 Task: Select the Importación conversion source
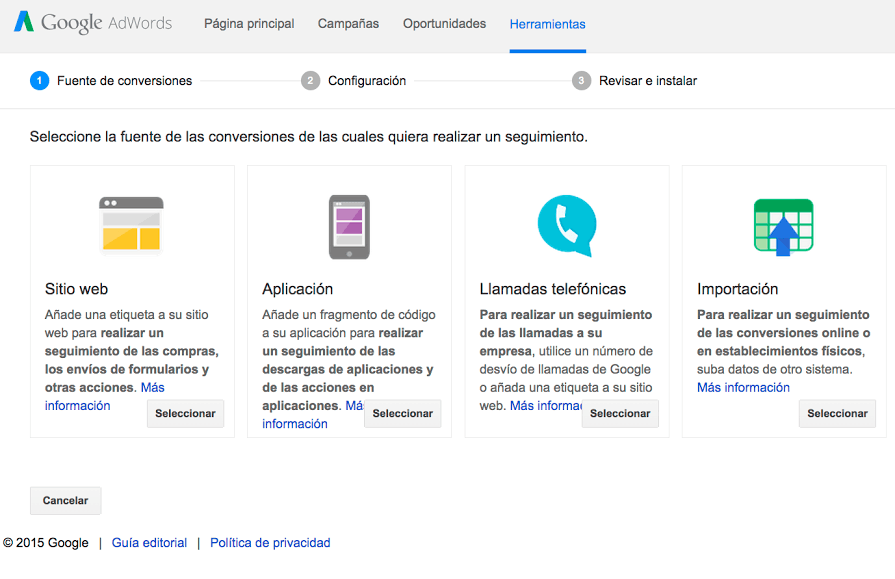coord(837,413)
